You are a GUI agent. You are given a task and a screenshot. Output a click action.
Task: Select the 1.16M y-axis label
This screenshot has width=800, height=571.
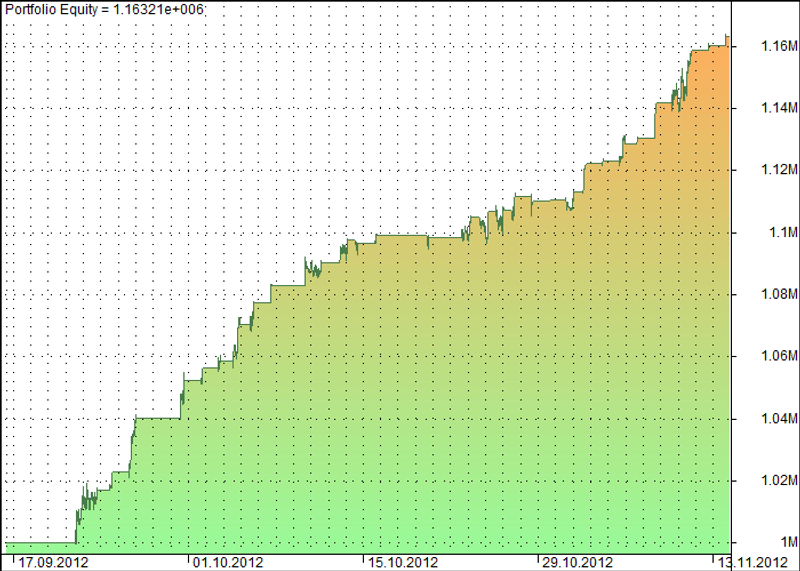[x=779, y=46]
